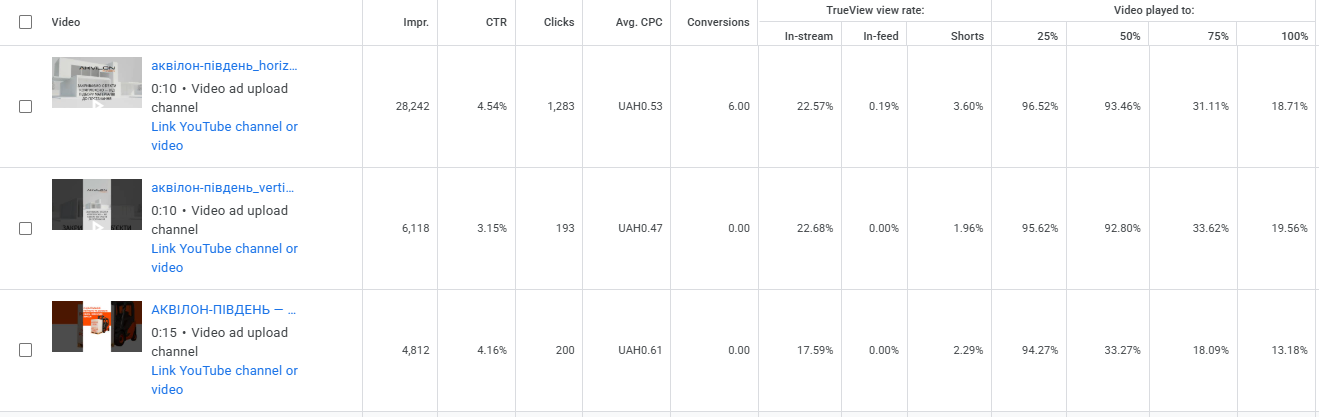Viewport: 1319px width, 417px height.
Task: Sort by the 100% video played column
Action: click(1295, 36)
